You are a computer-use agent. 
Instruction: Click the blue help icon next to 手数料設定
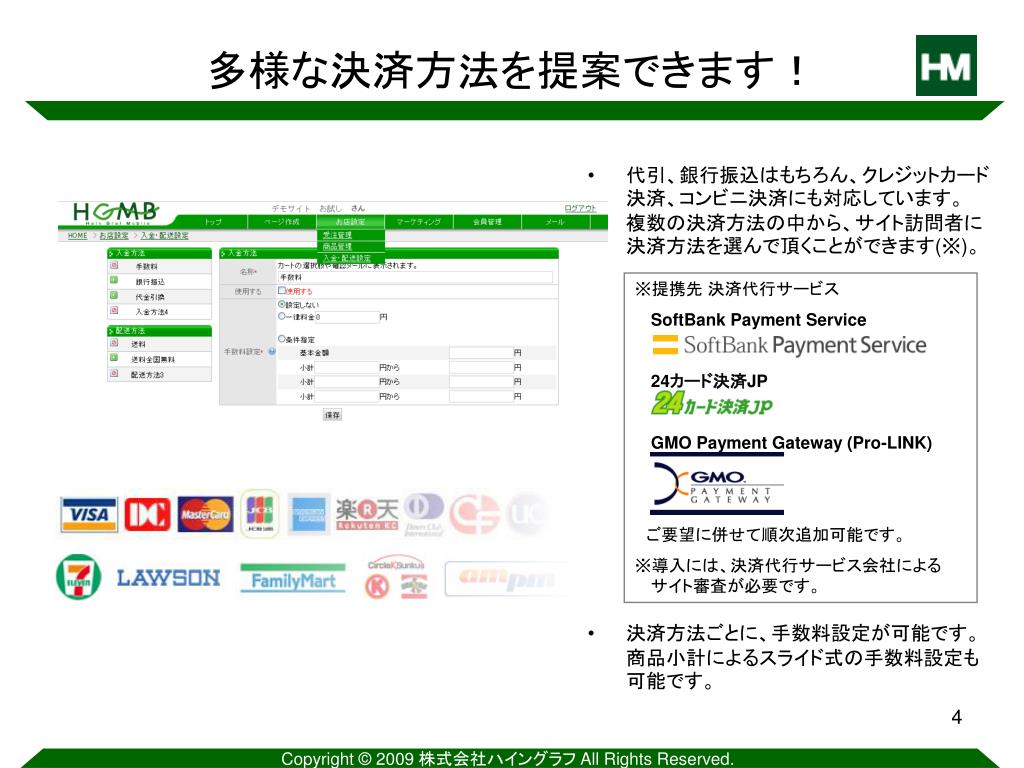[272, 351]
